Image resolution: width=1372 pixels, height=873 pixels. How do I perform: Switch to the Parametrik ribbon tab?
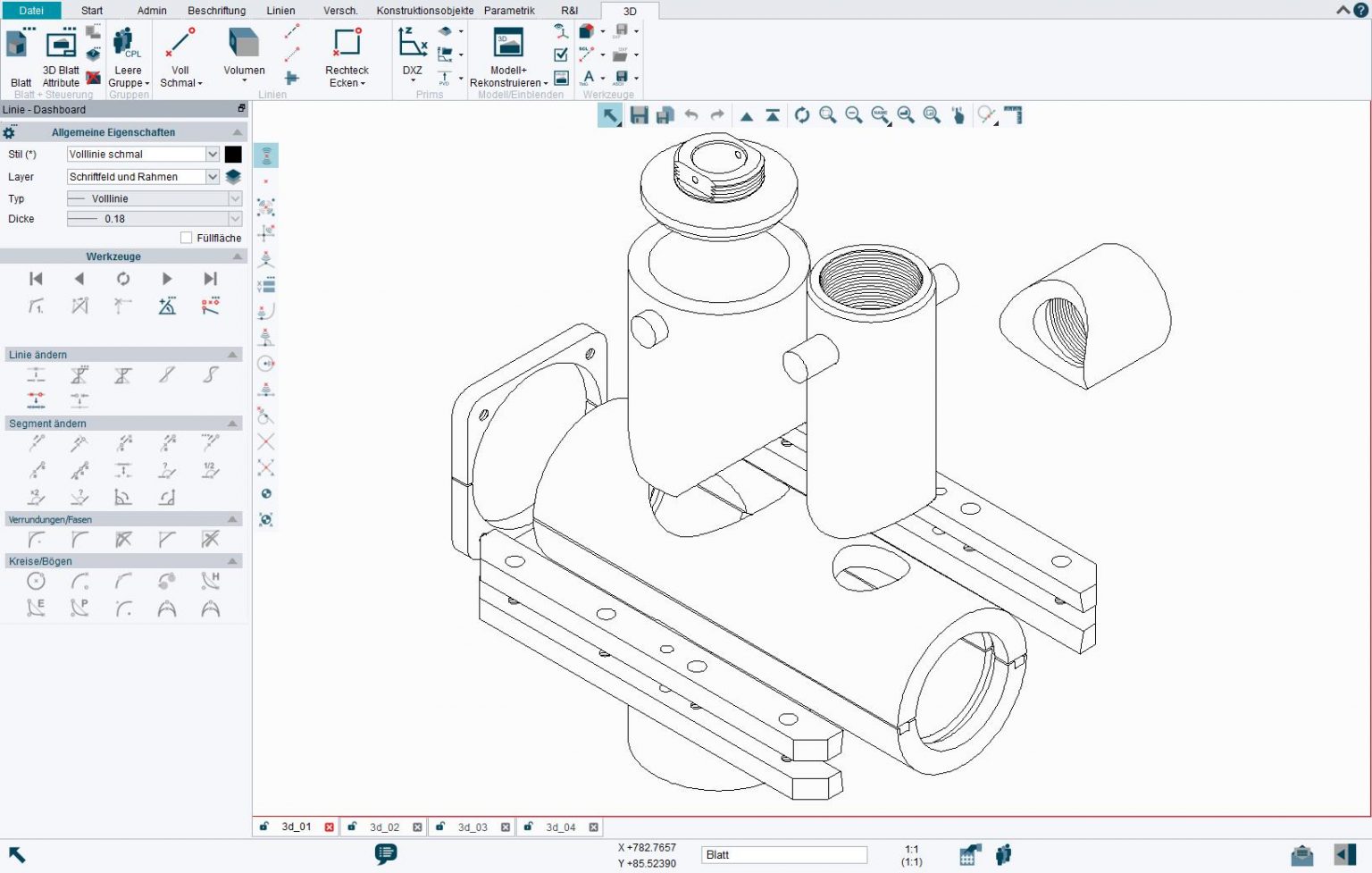click(509, 10)
